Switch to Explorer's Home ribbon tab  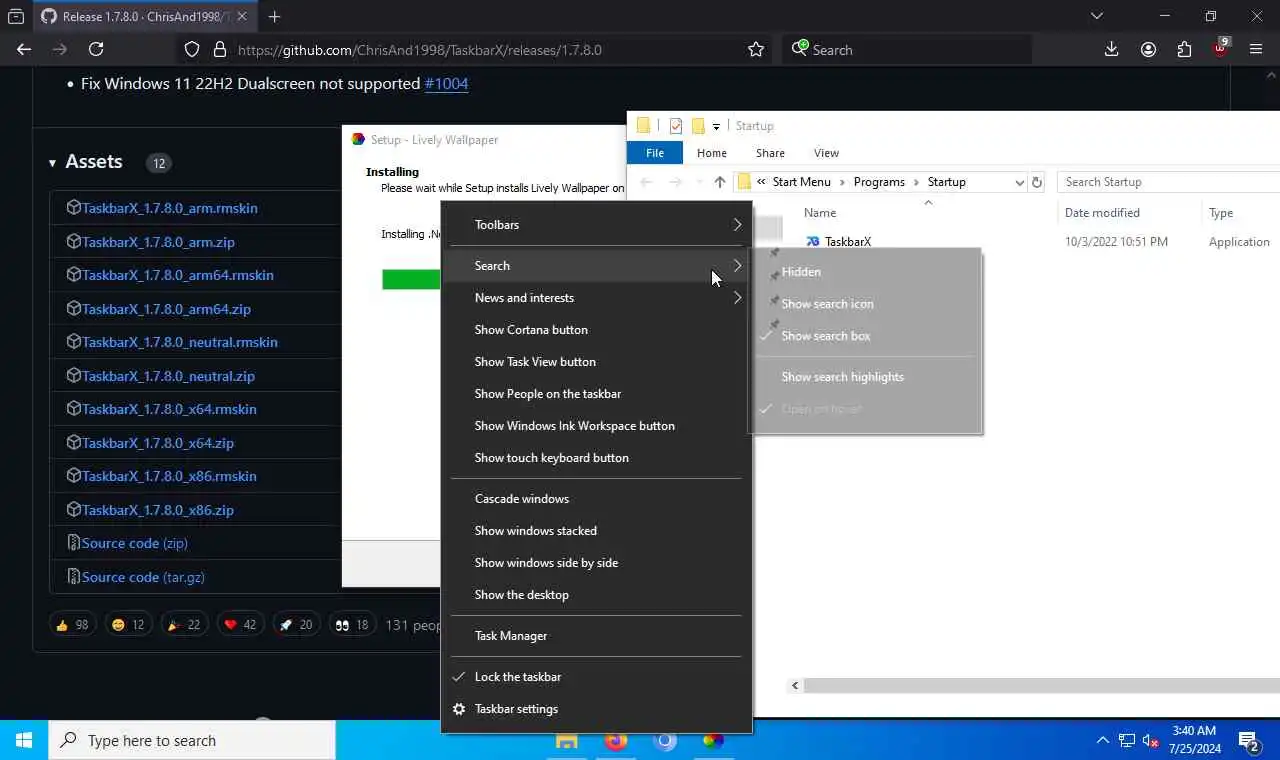(712, 153)
